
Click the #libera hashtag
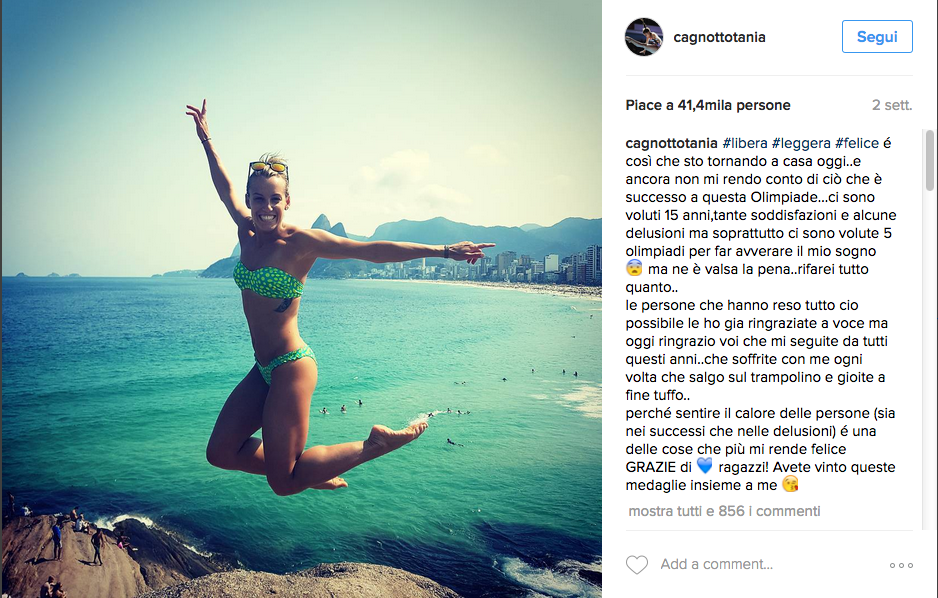pos(745,144)
